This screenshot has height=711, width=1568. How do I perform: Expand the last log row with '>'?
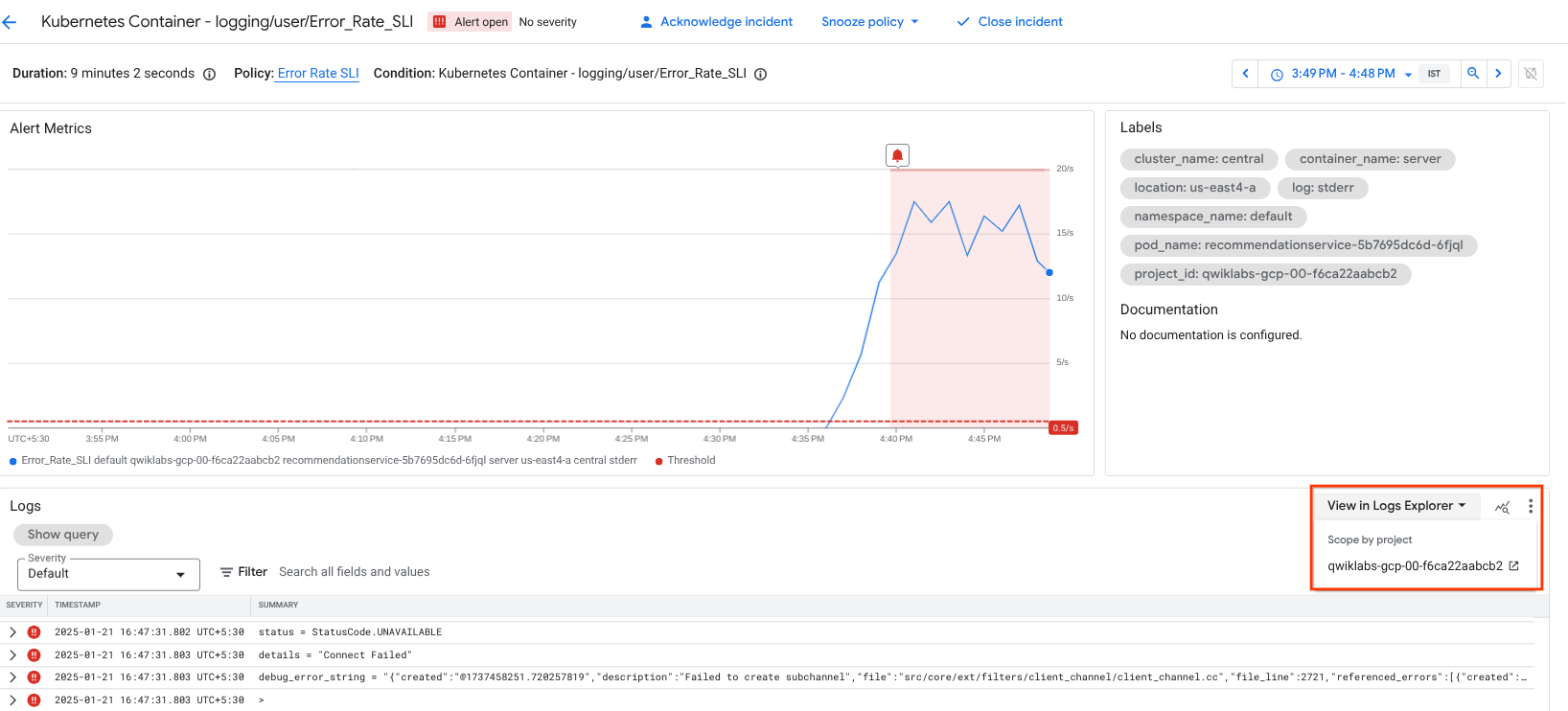(12, 700)
